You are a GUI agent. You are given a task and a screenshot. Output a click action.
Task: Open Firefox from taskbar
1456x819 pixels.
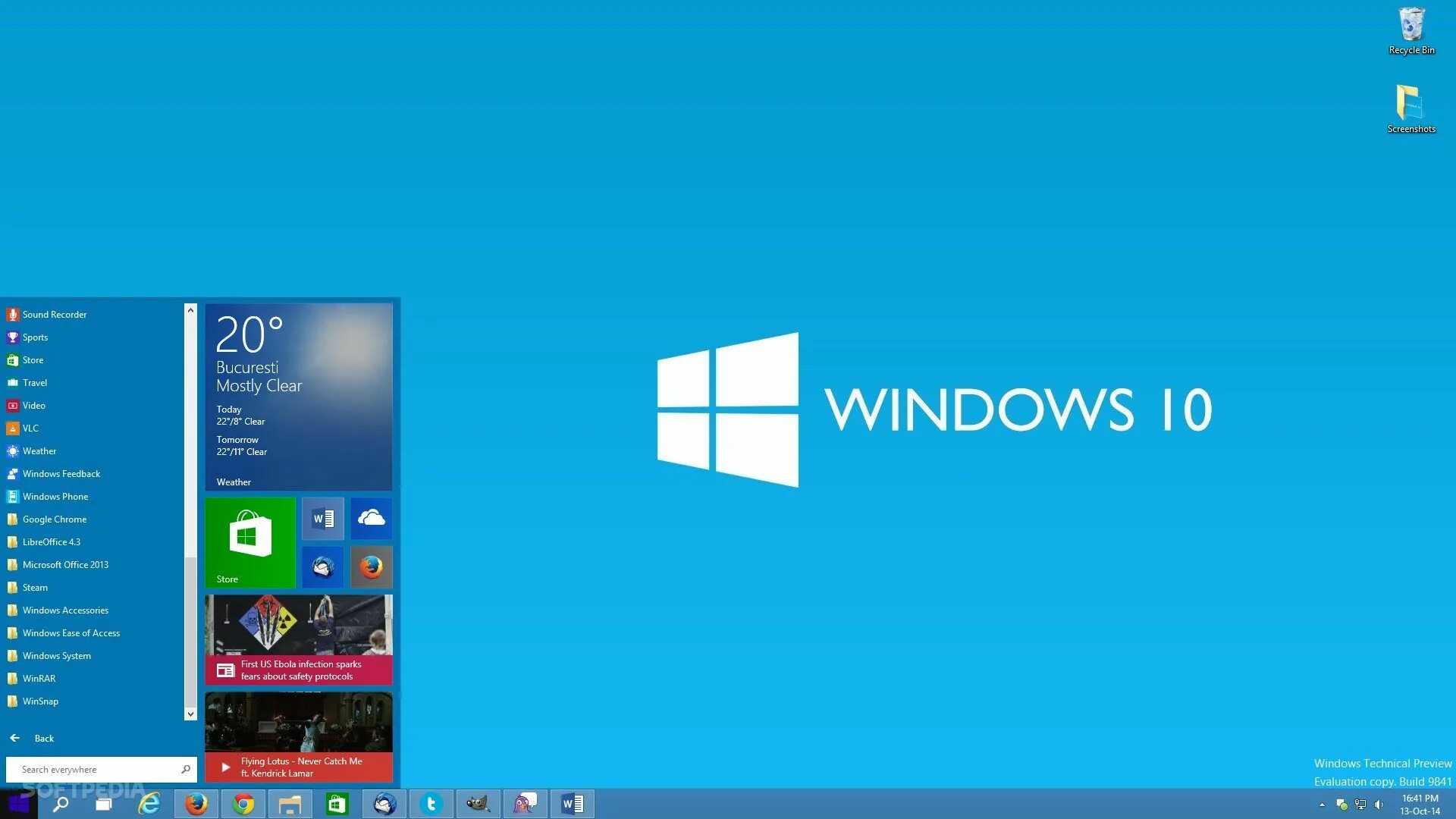pos(196,804)
